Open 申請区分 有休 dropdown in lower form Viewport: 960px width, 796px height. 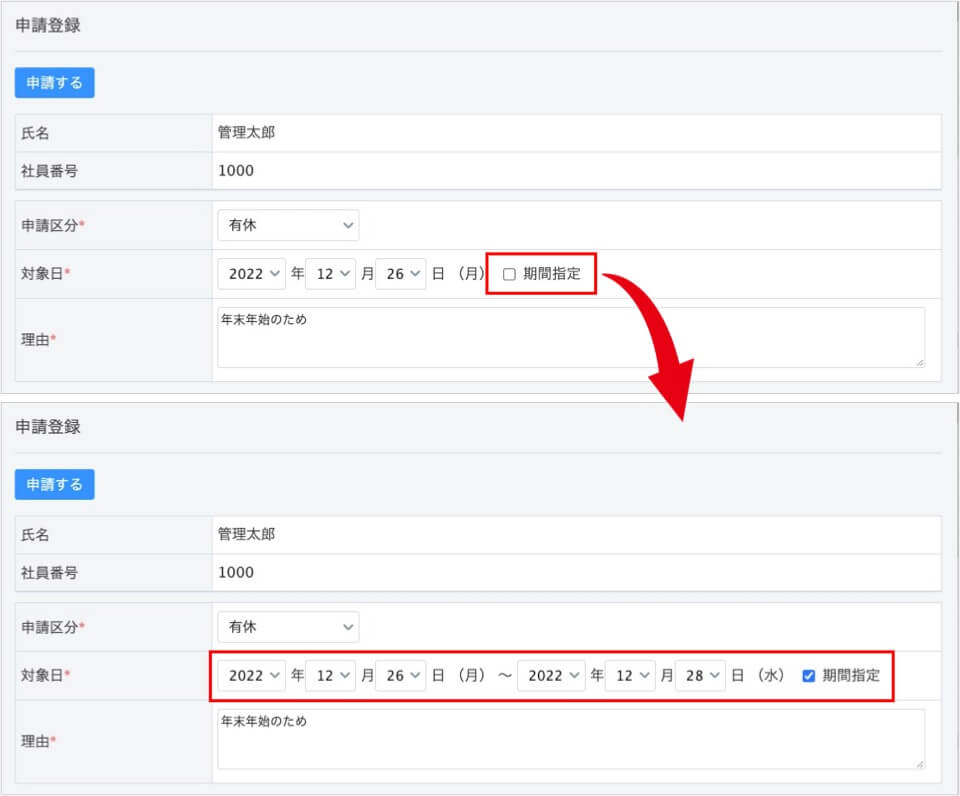(288, 627)
